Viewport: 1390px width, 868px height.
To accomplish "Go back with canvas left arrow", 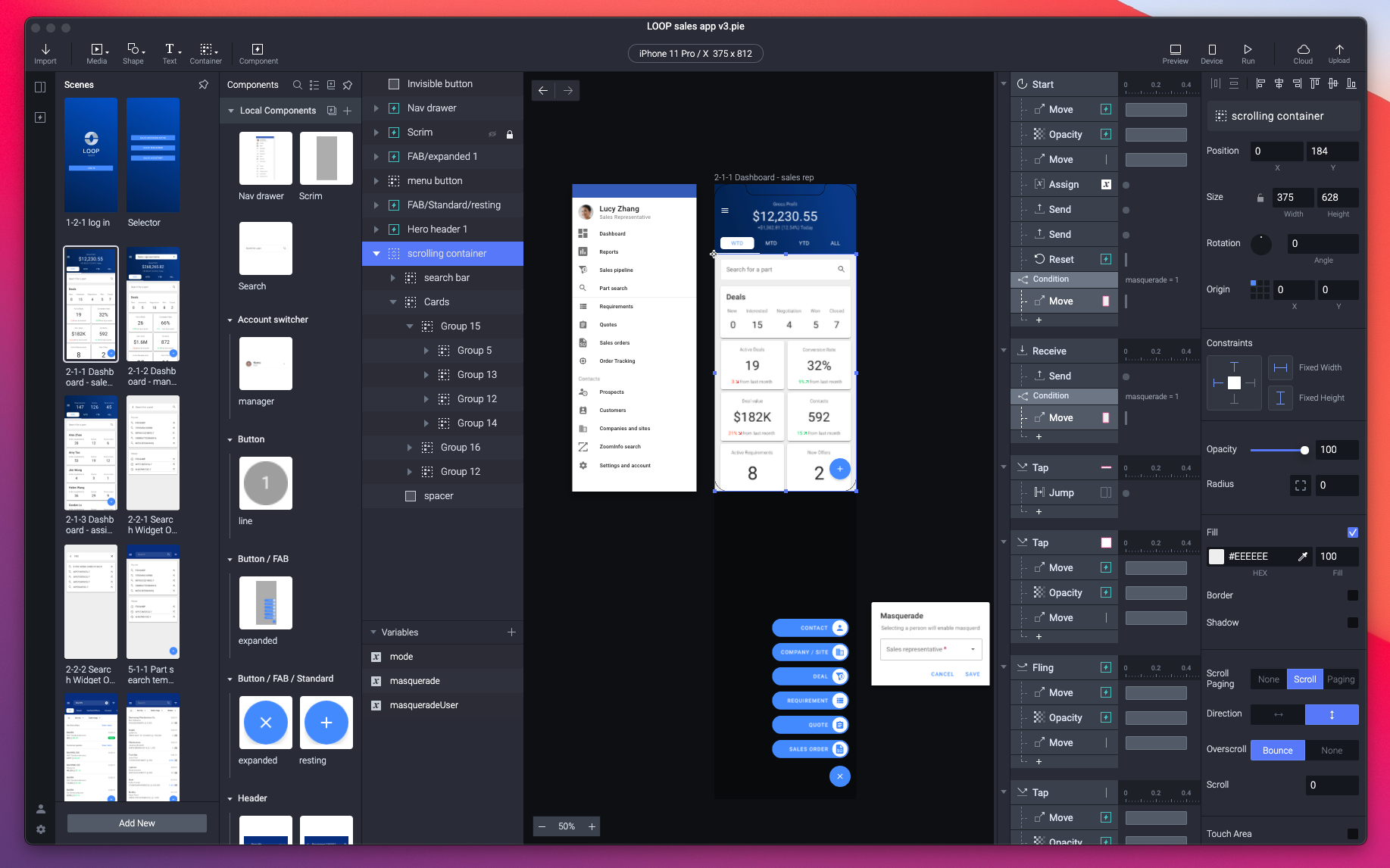I will point(543,91).
